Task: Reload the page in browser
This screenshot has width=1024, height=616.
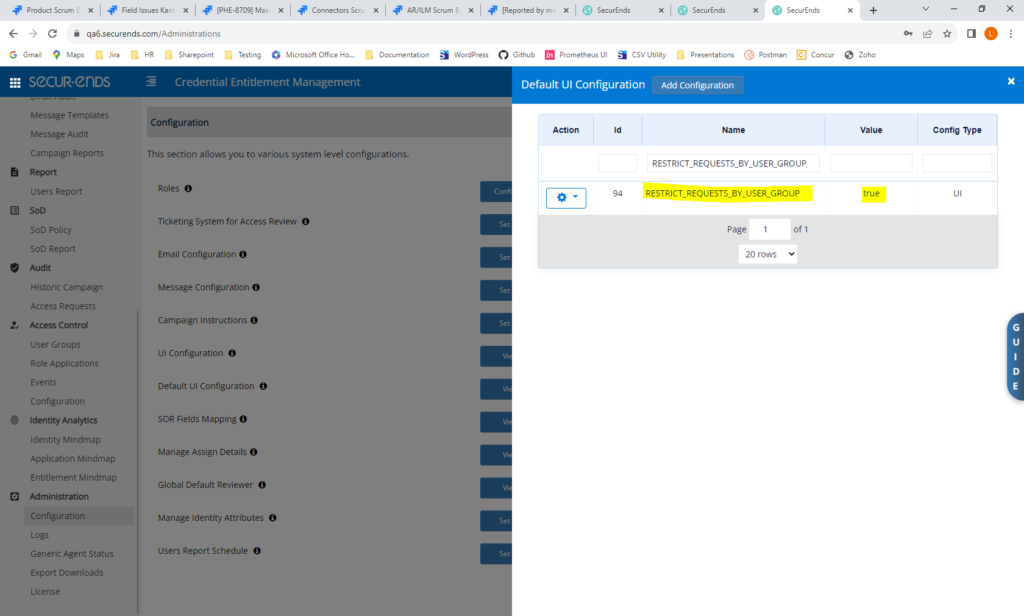Action: [x=52, y=33]
